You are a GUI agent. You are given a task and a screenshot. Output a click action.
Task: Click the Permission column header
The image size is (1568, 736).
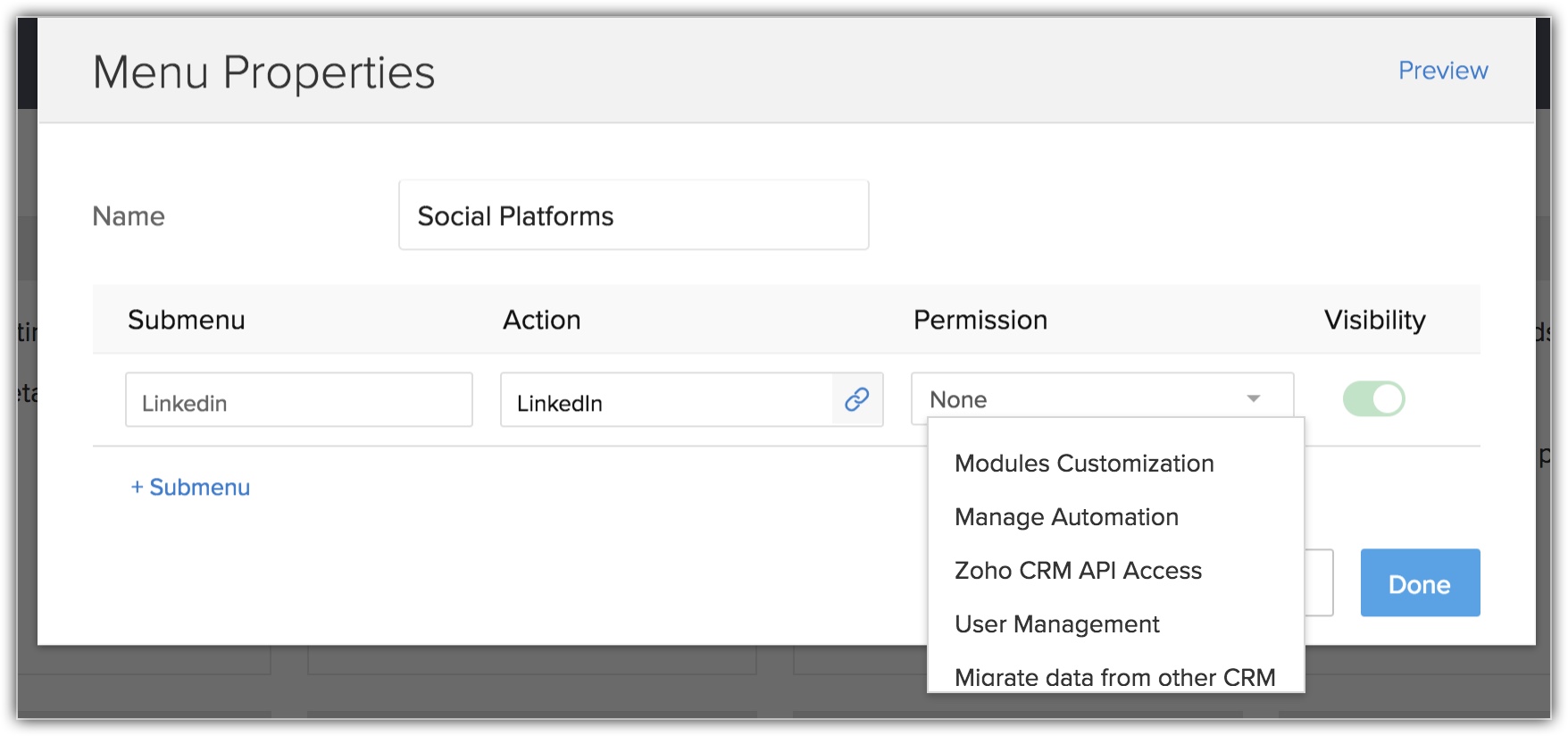[x=980, y=320]
